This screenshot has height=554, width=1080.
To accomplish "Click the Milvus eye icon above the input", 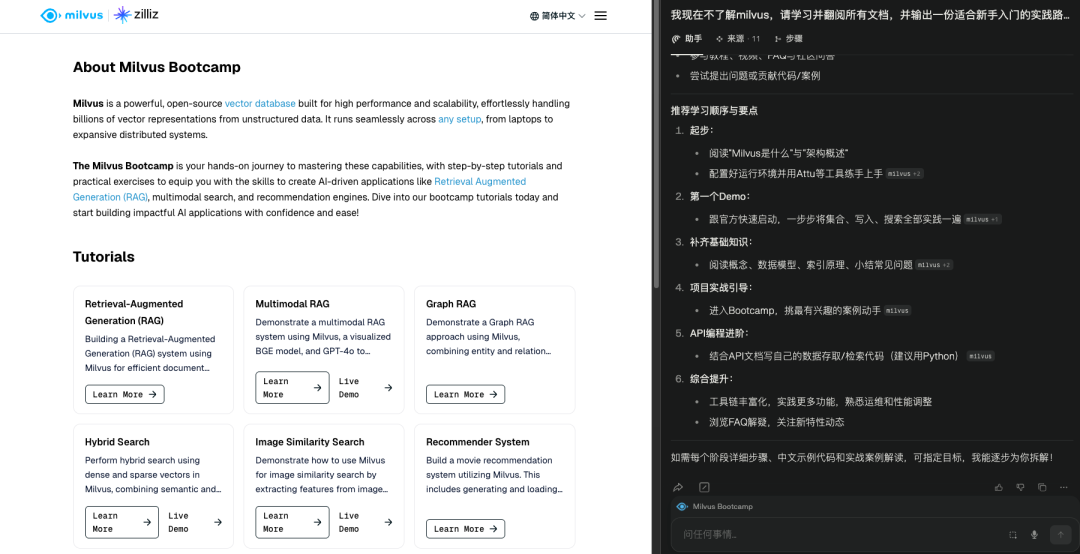I will 682,506.
